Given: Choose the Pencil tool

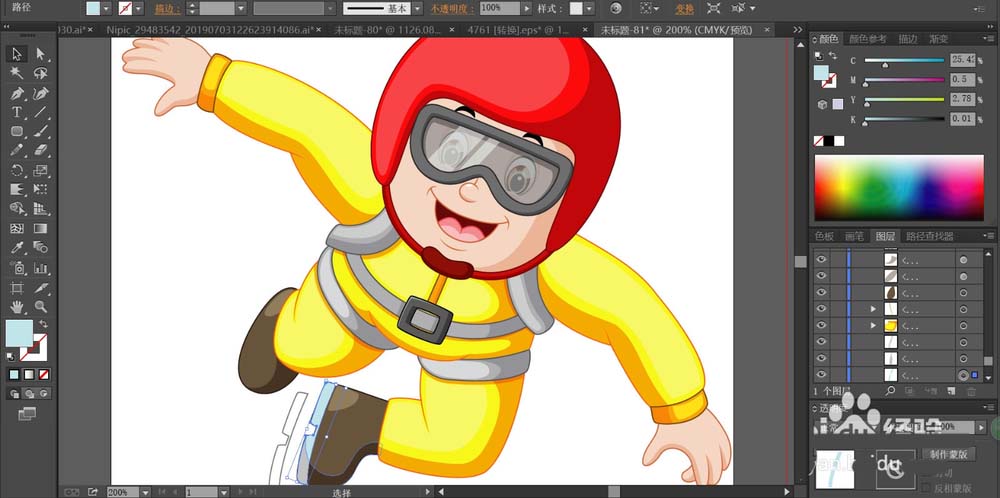Looking at the screenshot, I should pyautogui.click(x=17, y=150).
